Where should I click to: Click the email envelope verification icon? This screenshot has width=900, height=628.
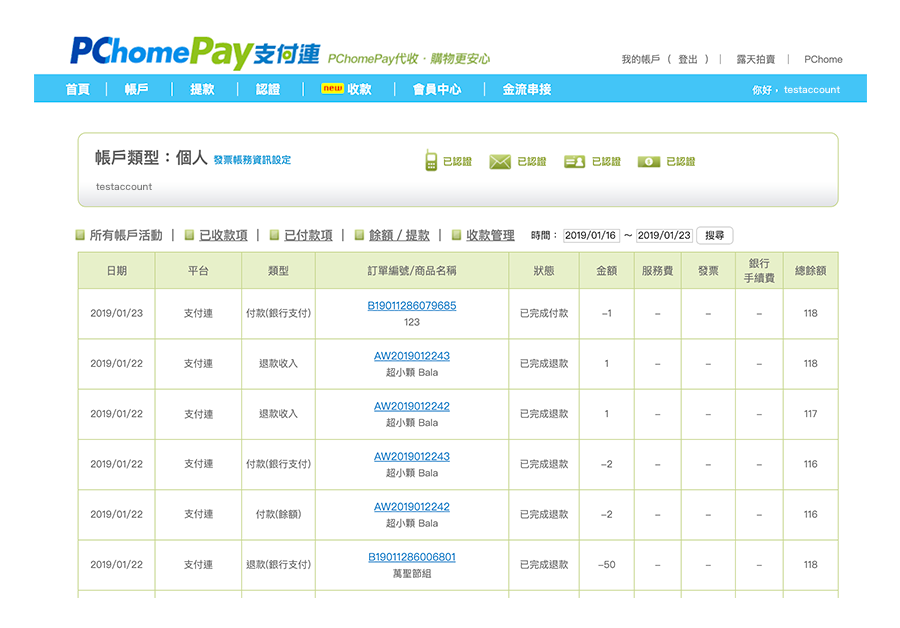click(500, 162)
